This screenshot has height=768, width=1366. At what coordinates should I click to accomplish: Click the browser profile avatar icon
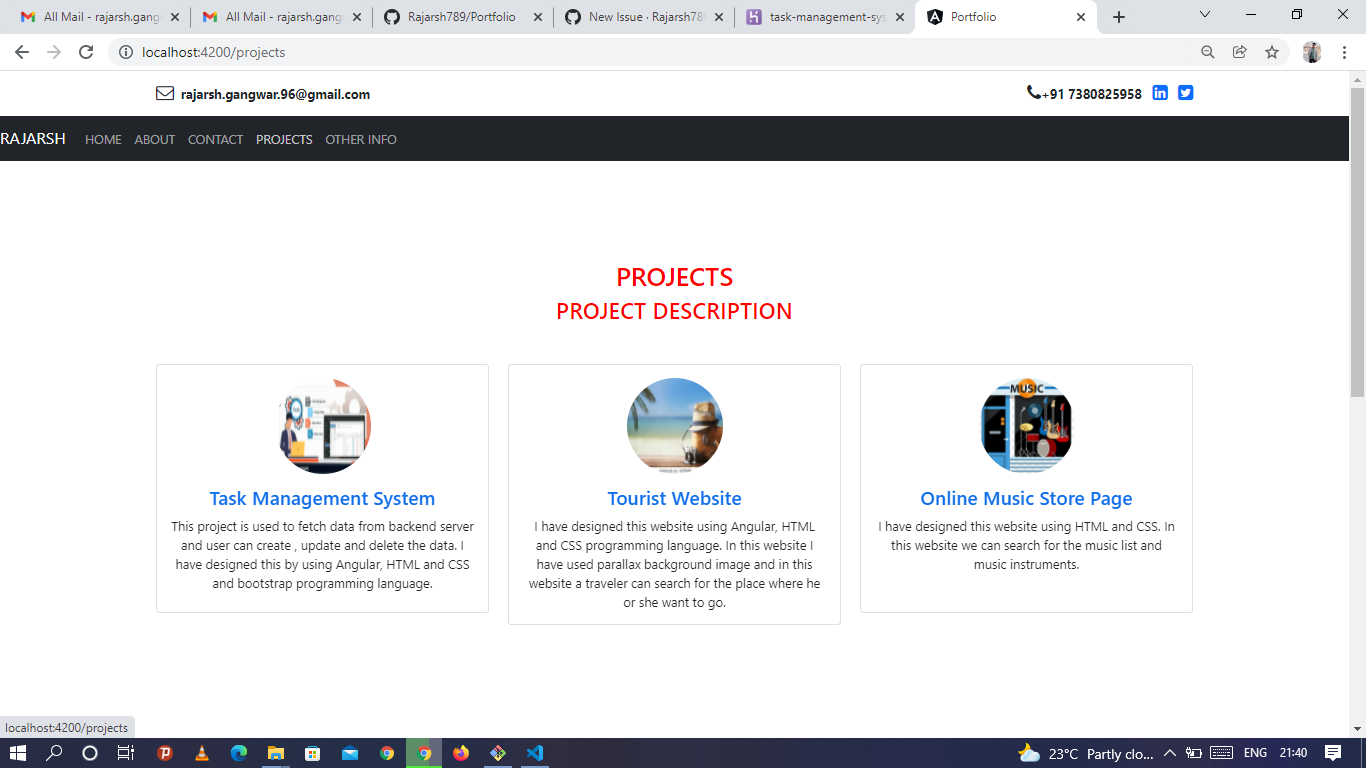coord(1311,52)
